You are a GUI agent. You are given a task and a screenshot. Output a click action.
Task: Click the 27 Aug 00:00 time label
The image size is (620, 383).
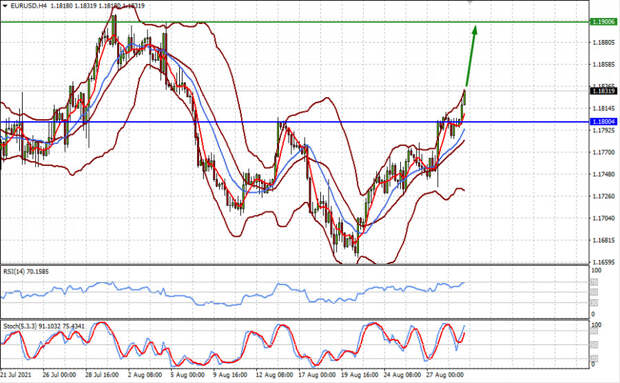[x=445, y=375]
